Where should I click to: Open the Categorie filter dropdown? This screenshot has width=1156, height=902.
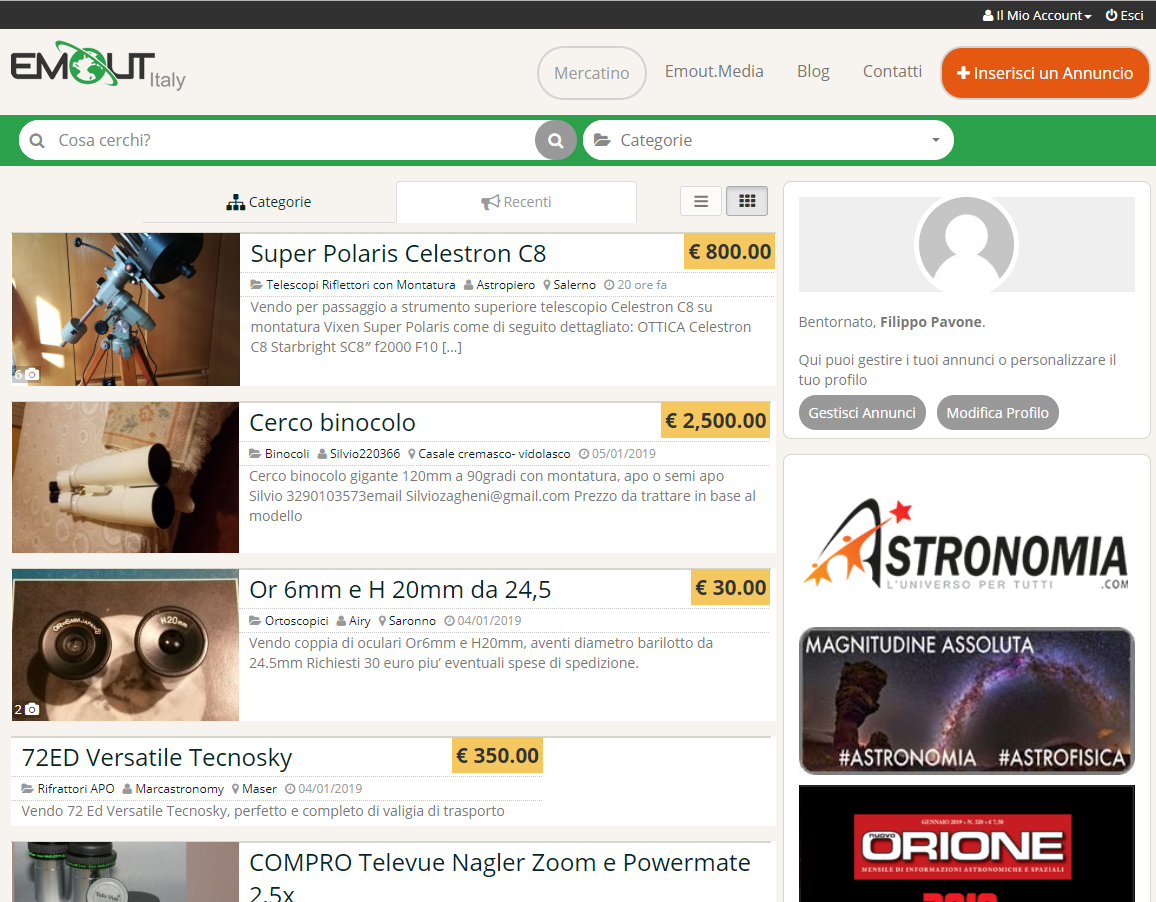[768, 140]
